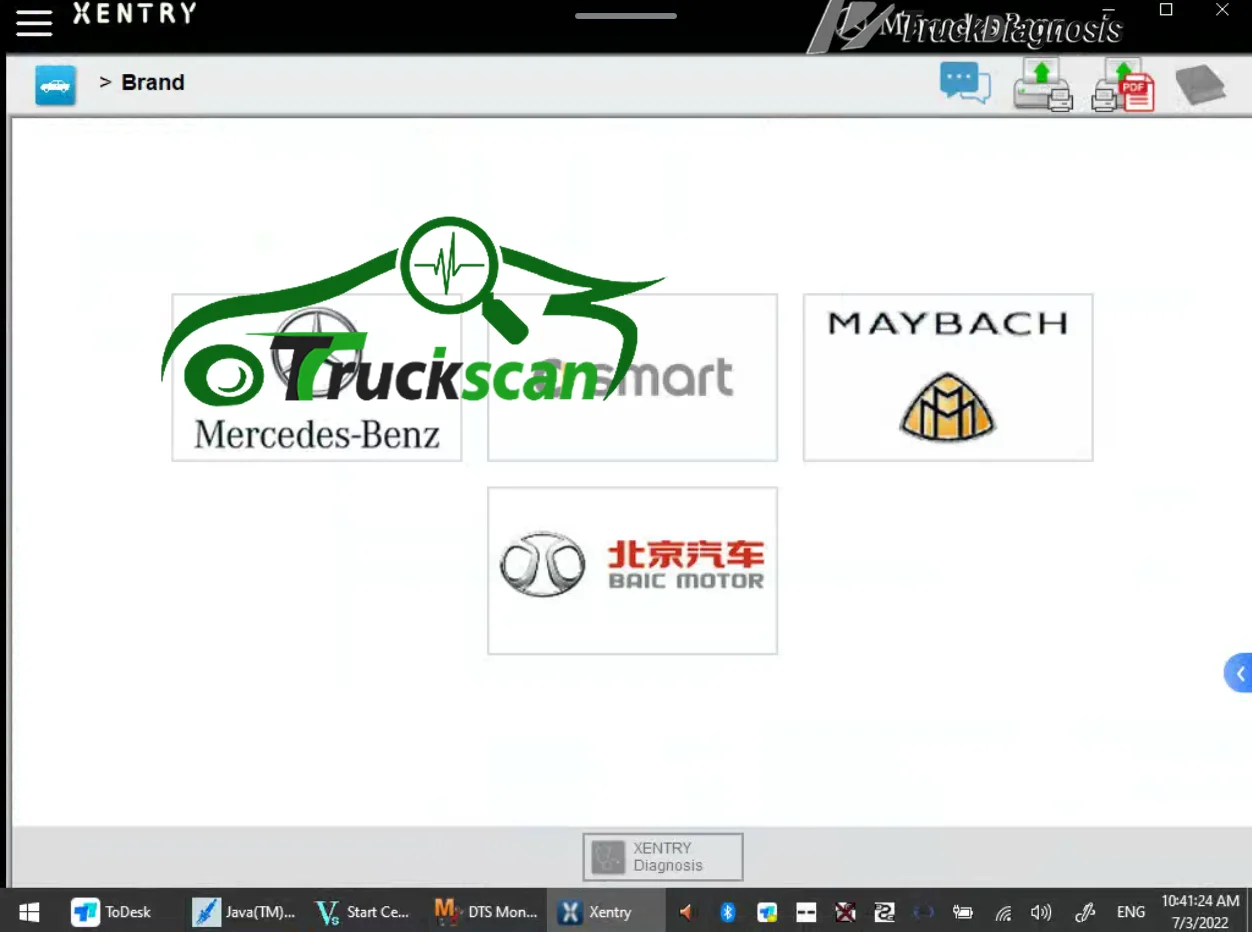Viewport: 1252px width, 932px height.
Task: Open the gray book help icon
Action: click(x=1200, y=85)
